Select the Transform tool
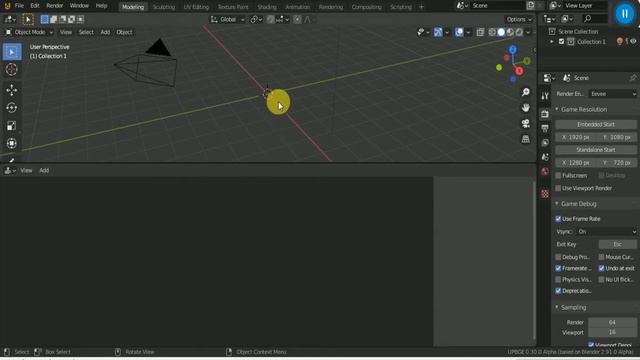Viewport: 640px width, 360px height. point(12,143)
